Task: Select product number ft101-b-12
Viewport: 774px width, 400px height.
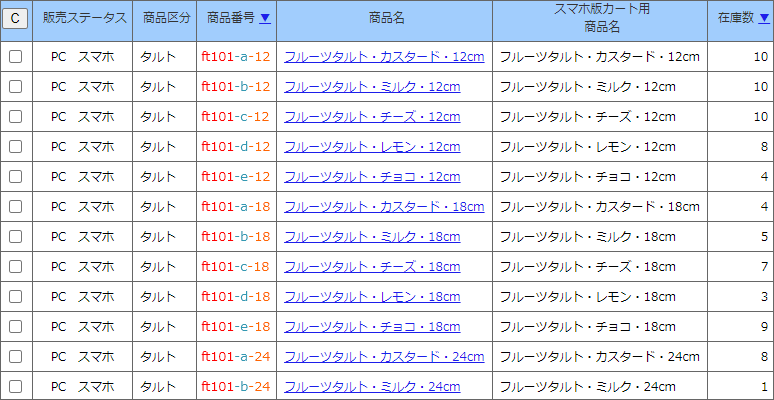Action: (236, 87)
